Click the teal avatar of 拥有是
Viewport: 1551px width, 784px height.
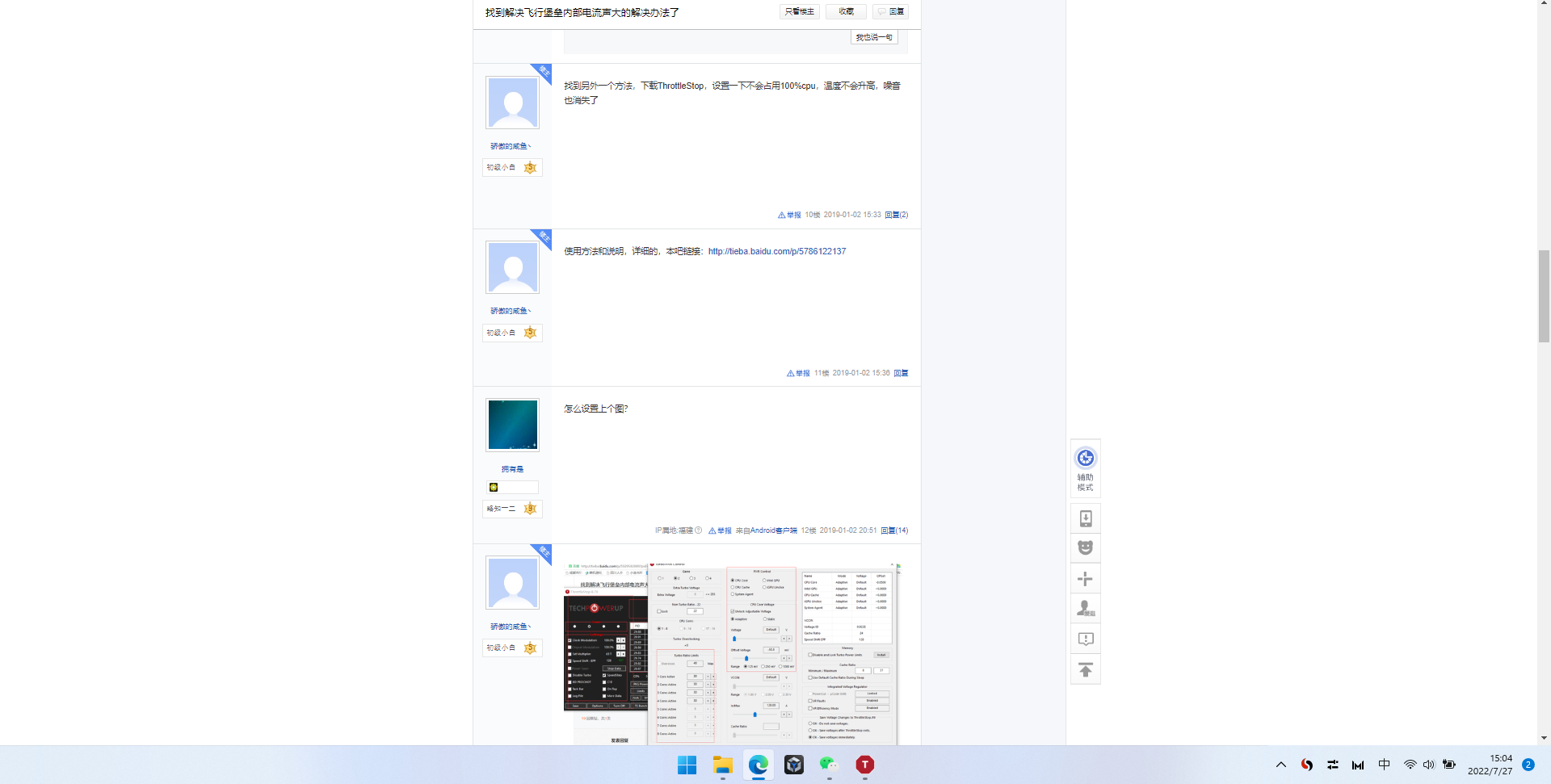(512, 425)
